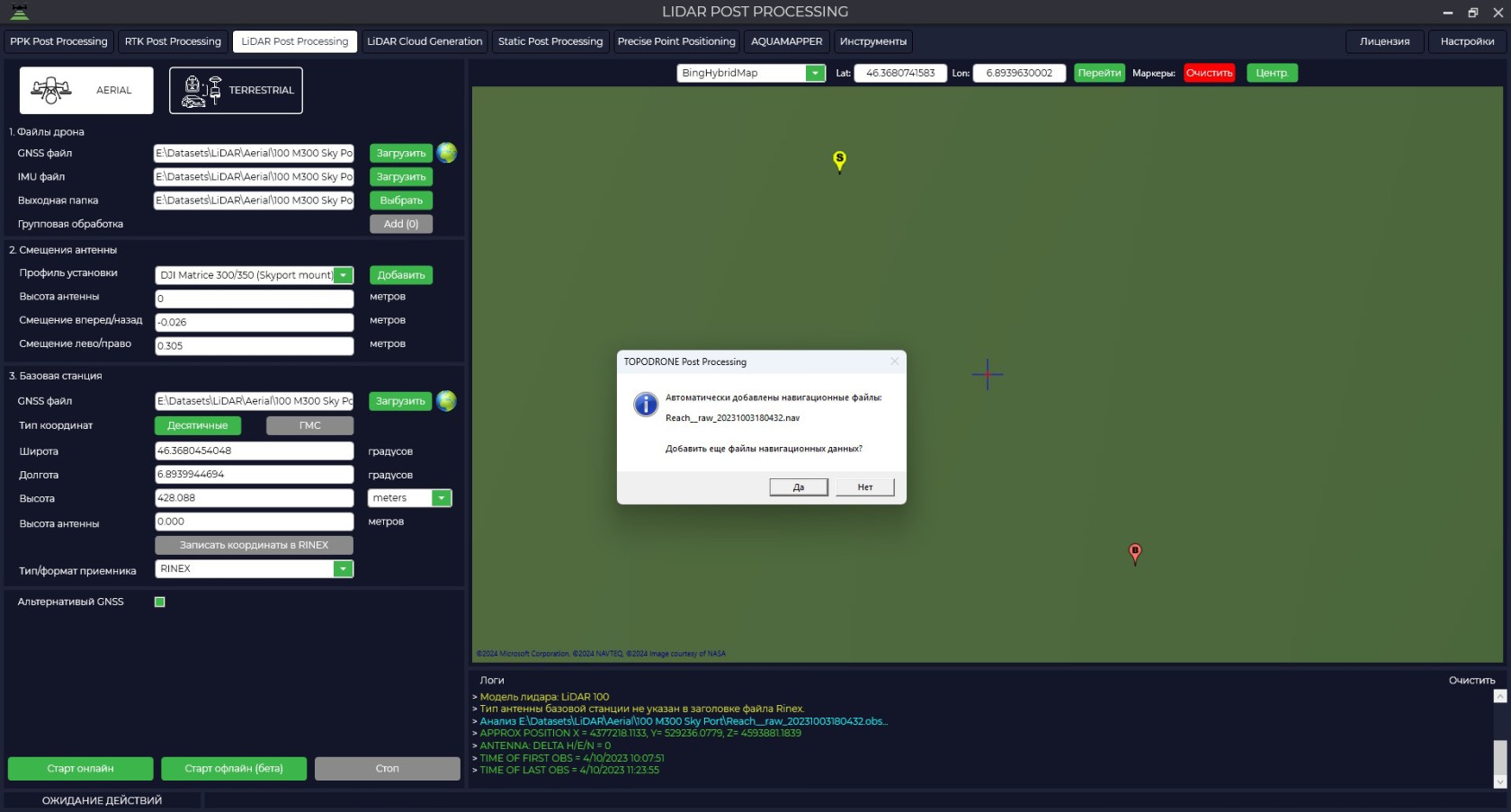Switch to RTK Post Processing tab
This screenshot has height=812, width=1511.
(x=173, y=41)
